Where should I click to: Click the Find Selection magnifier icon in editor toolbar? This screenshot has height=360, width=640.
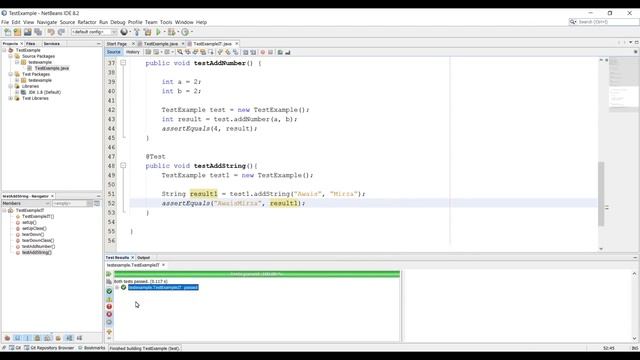(x=180, y=52)
